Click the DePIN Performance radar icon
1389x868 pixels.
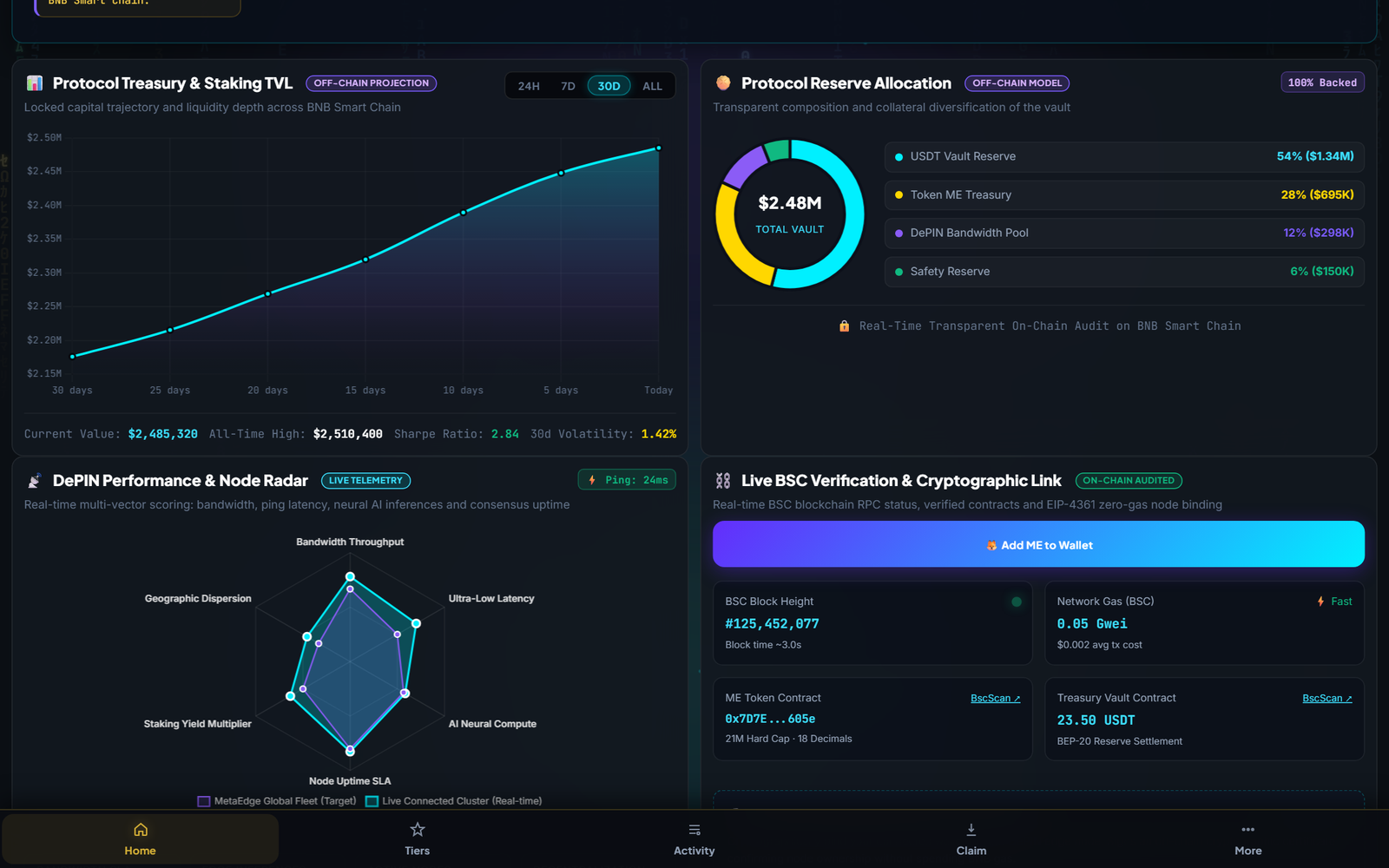pos(35,481)
